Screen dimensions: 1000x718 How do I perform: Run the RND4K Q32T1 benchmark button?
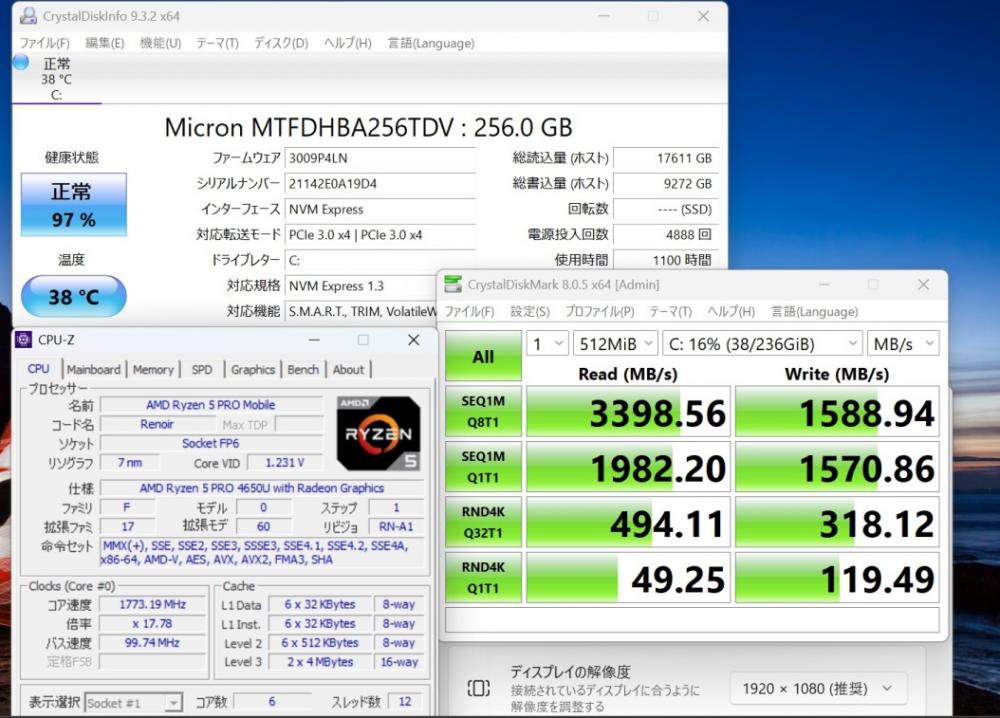tap(483, 522)
